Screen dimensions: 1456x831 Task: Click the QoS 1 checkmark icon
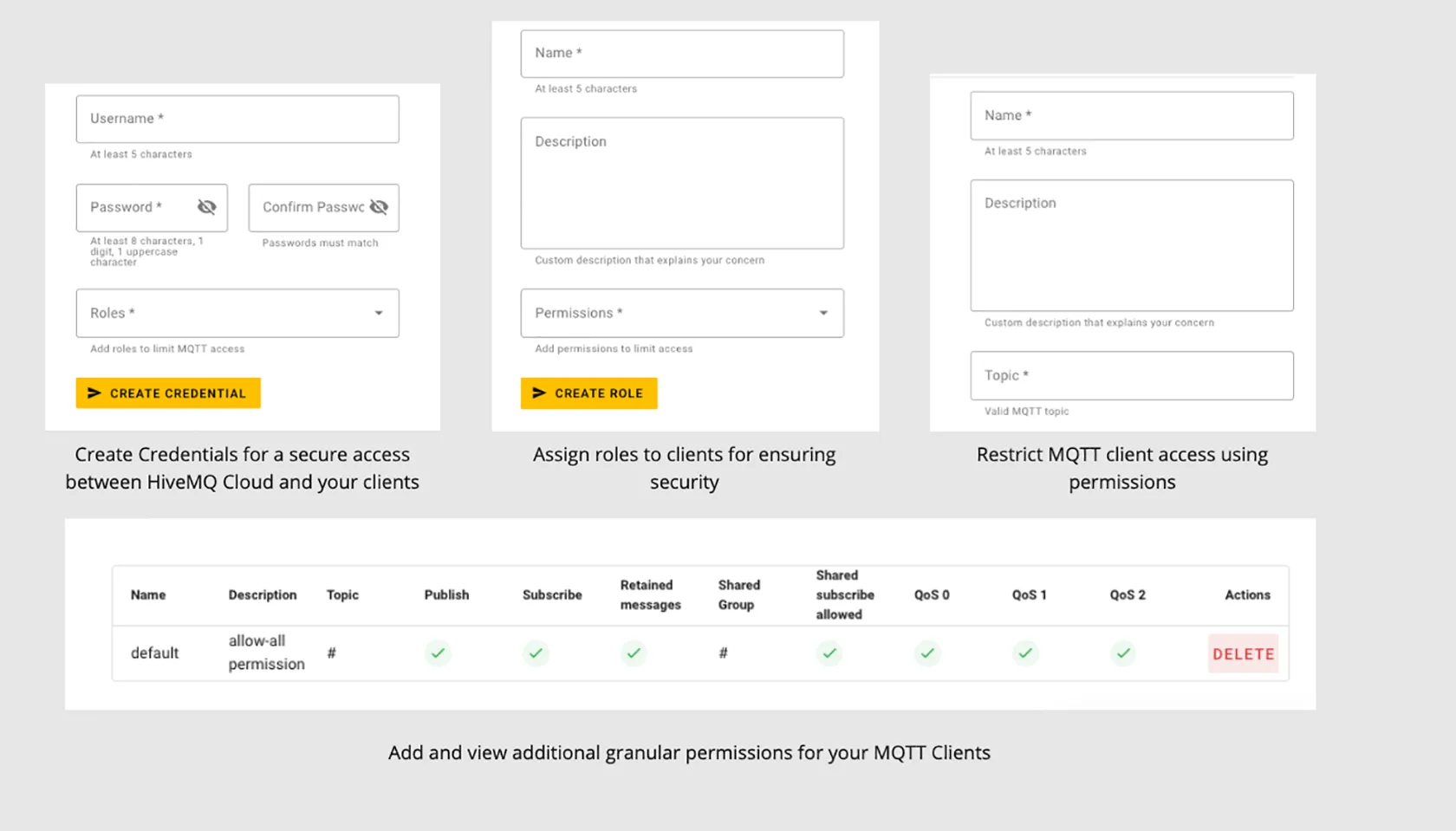1025,652
